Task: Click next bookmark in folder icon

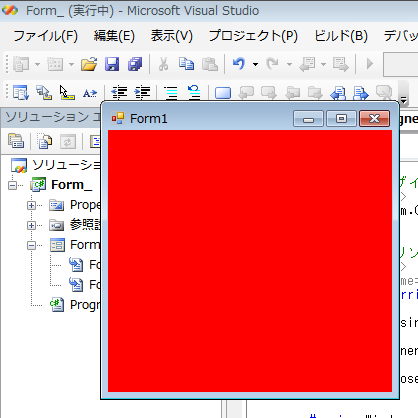Action: pos(315,92)
